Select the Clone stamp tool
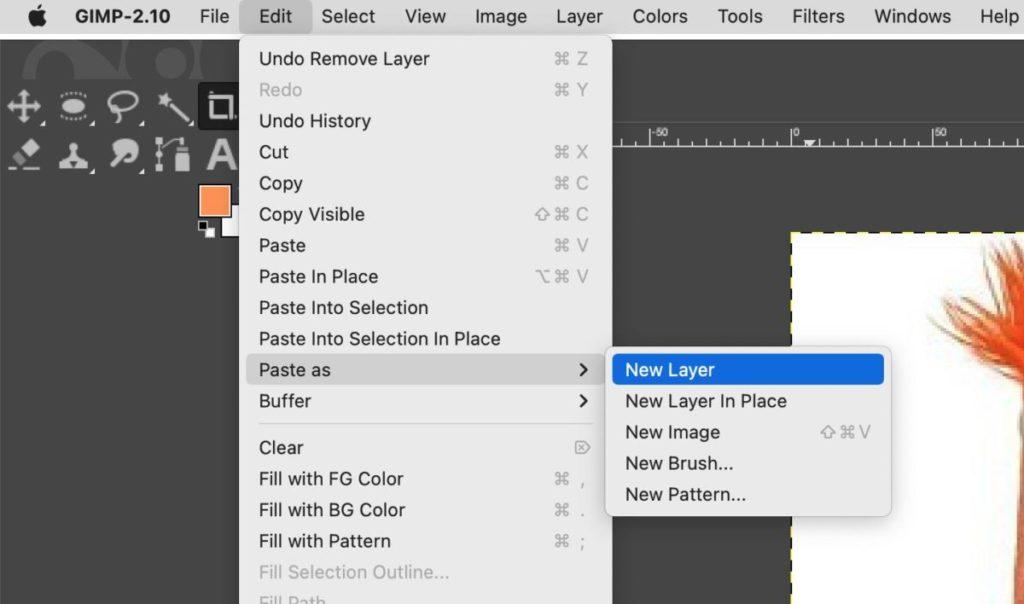The height and width of the screenshot is (604, 1024). click(x=73, y=154)
